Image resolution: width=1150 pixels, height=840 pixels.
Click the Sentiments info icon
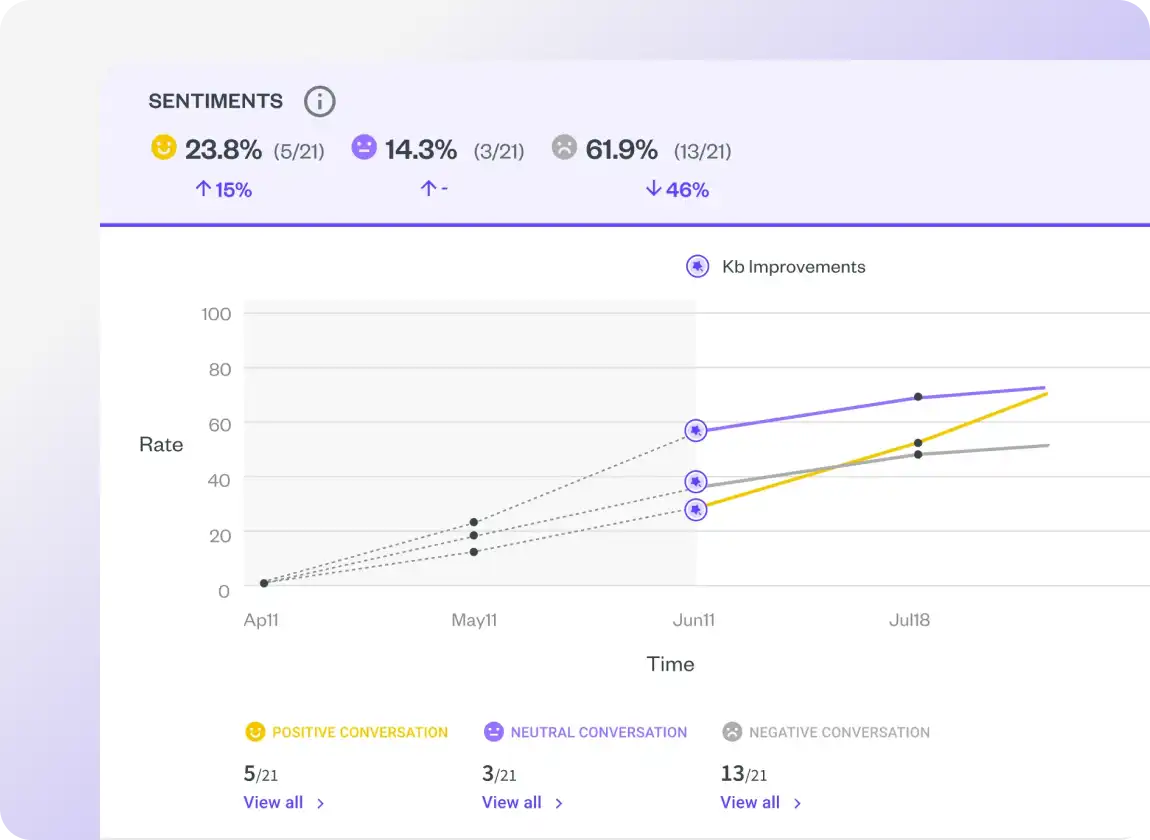(319, 101)
